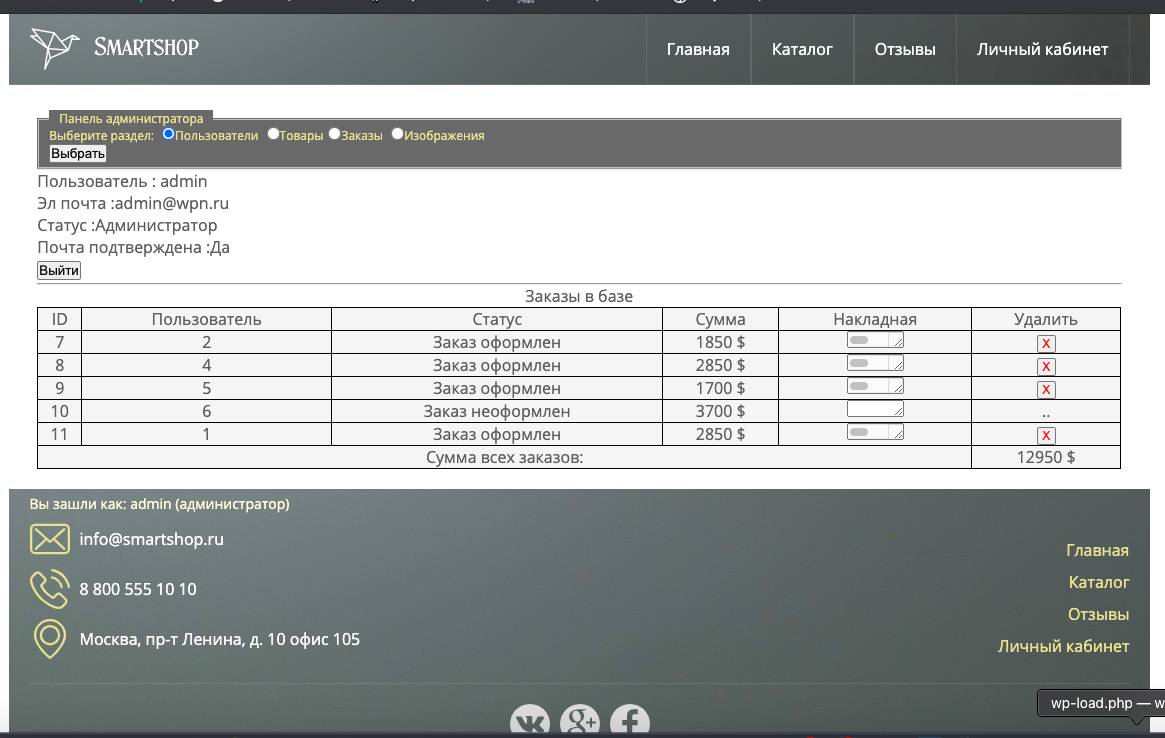This screenshot has height=738, width=1165.
Task: Go to Отзывы in top menu
Action: pos(905,49)
